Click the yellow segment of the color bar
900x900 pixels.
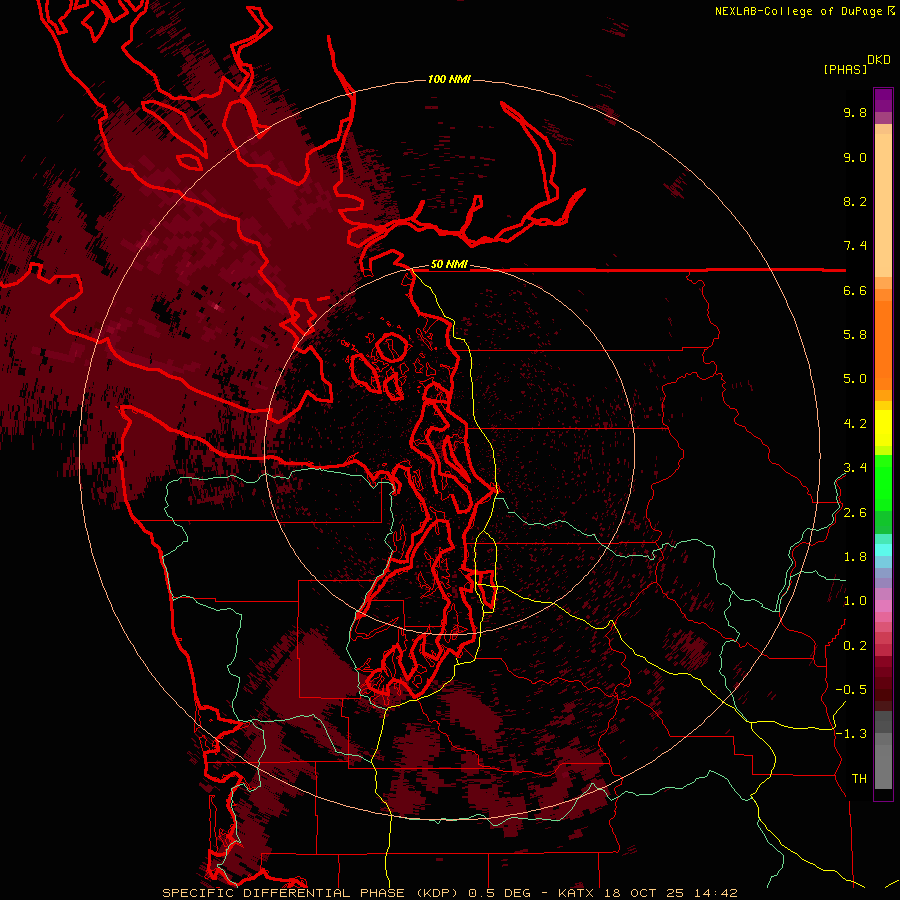tap(883, 428)
